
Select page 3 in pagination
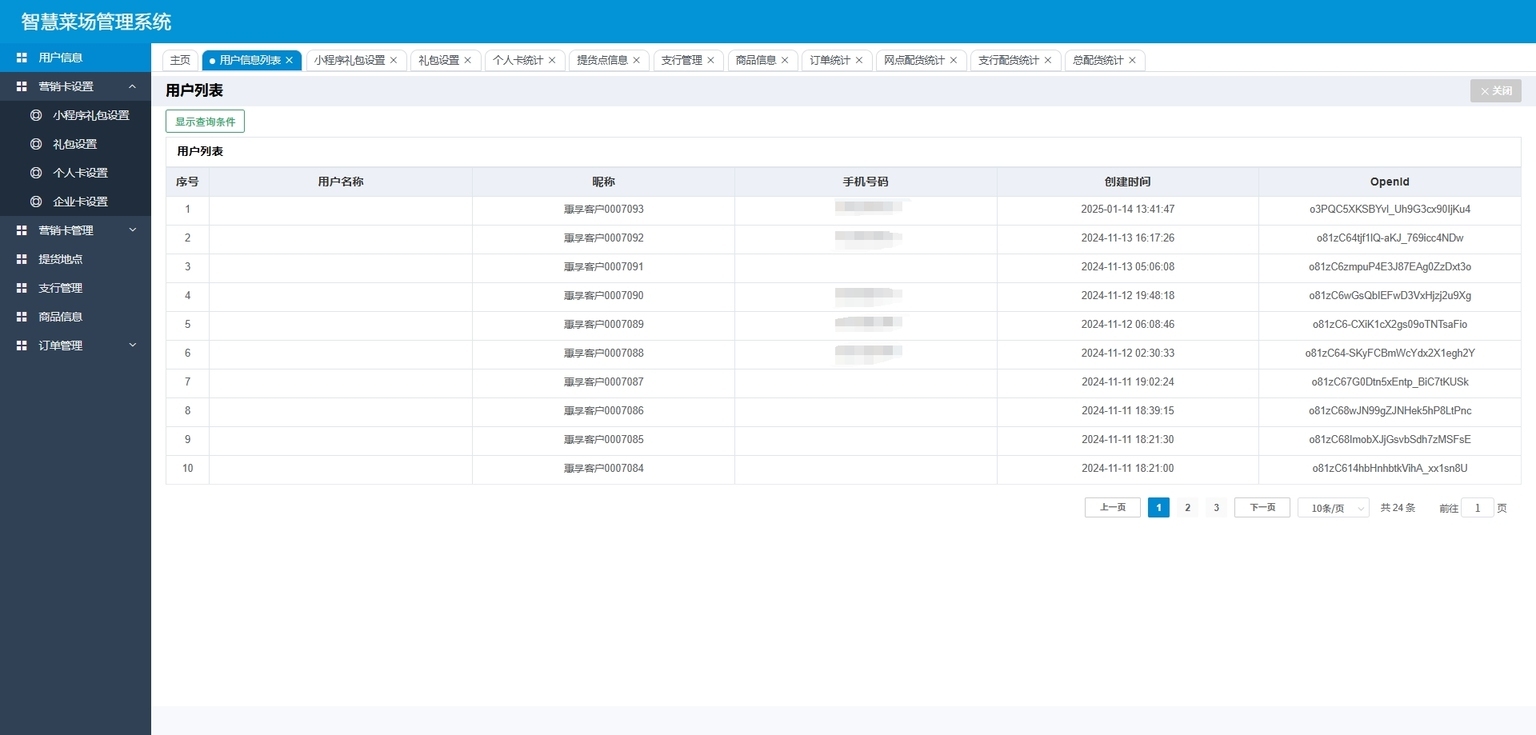click(x=1216, y=508)
